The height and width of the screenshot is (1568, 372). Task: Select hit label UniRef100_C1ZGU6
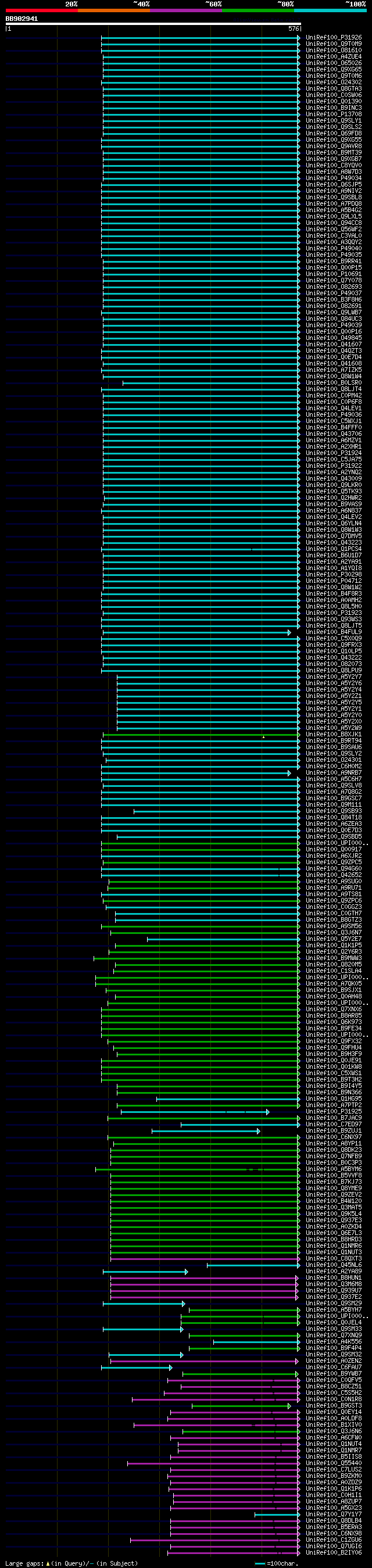[334, 1540]
